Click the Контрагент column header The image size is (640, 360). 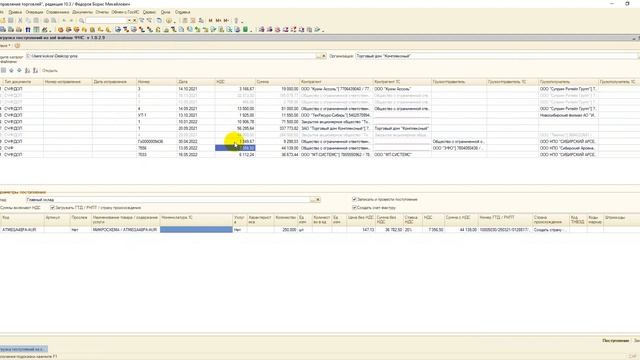coord(336,82)
